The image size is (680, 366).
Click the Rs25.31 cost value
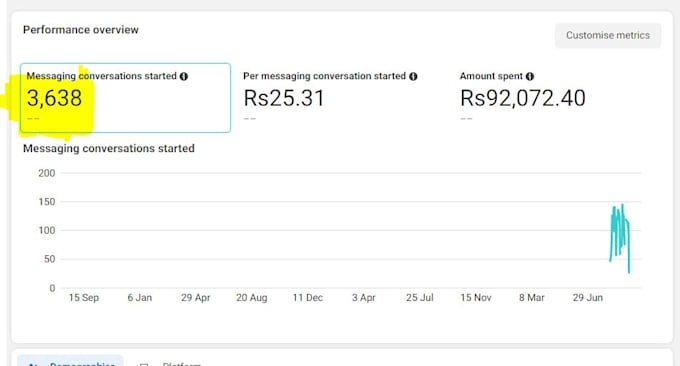(x=284, y=98)
